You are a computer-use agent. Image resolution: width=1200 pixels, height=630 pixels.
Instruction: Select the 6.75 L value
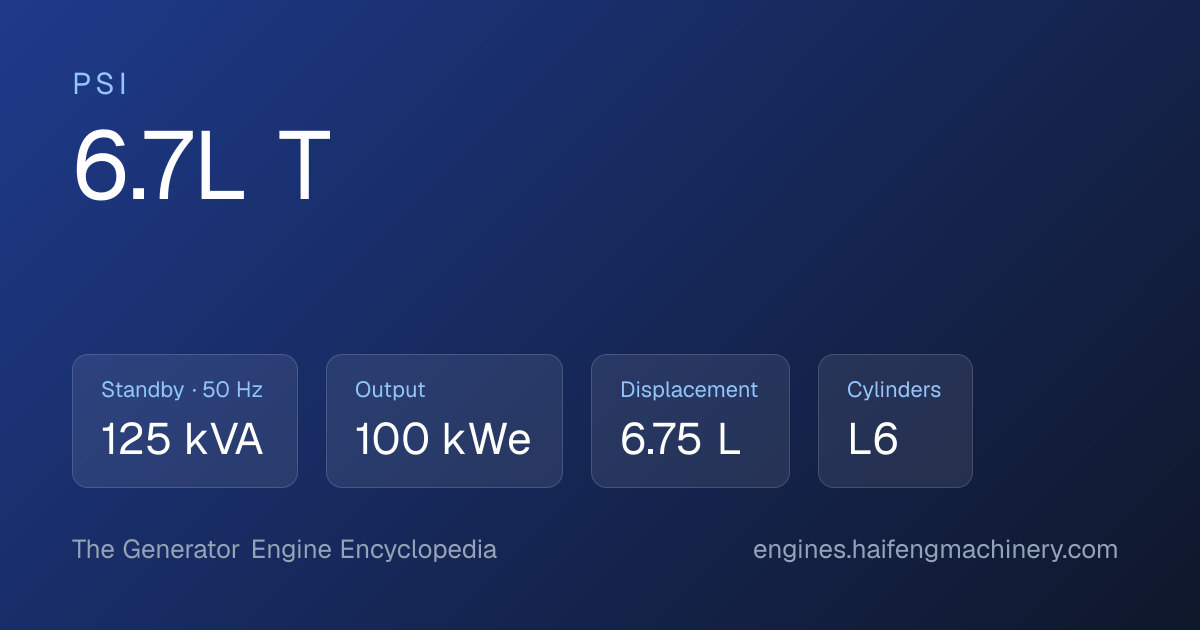coord(680,440)
